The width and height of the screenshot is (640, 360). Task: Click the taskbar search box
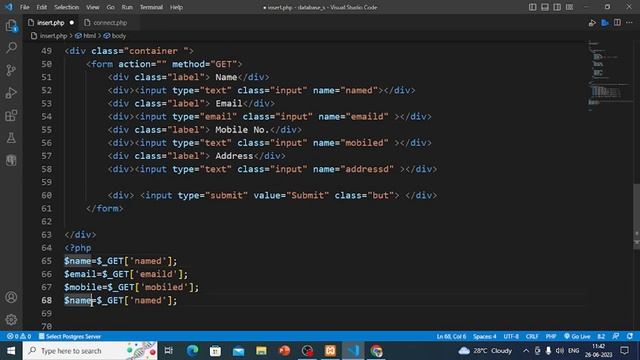click(x=90, y=351)
